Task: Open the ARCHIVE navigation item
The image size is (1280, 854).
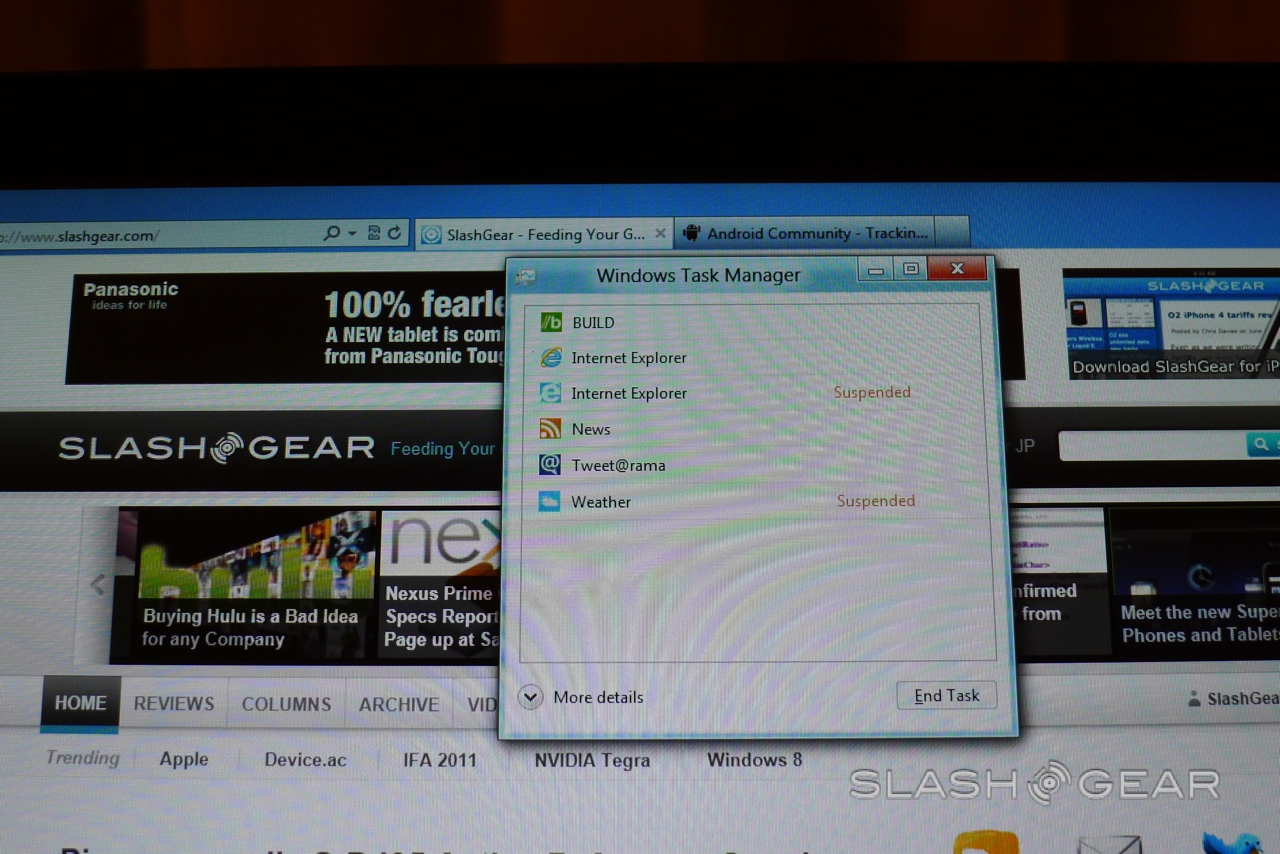Action: [399, 704]
